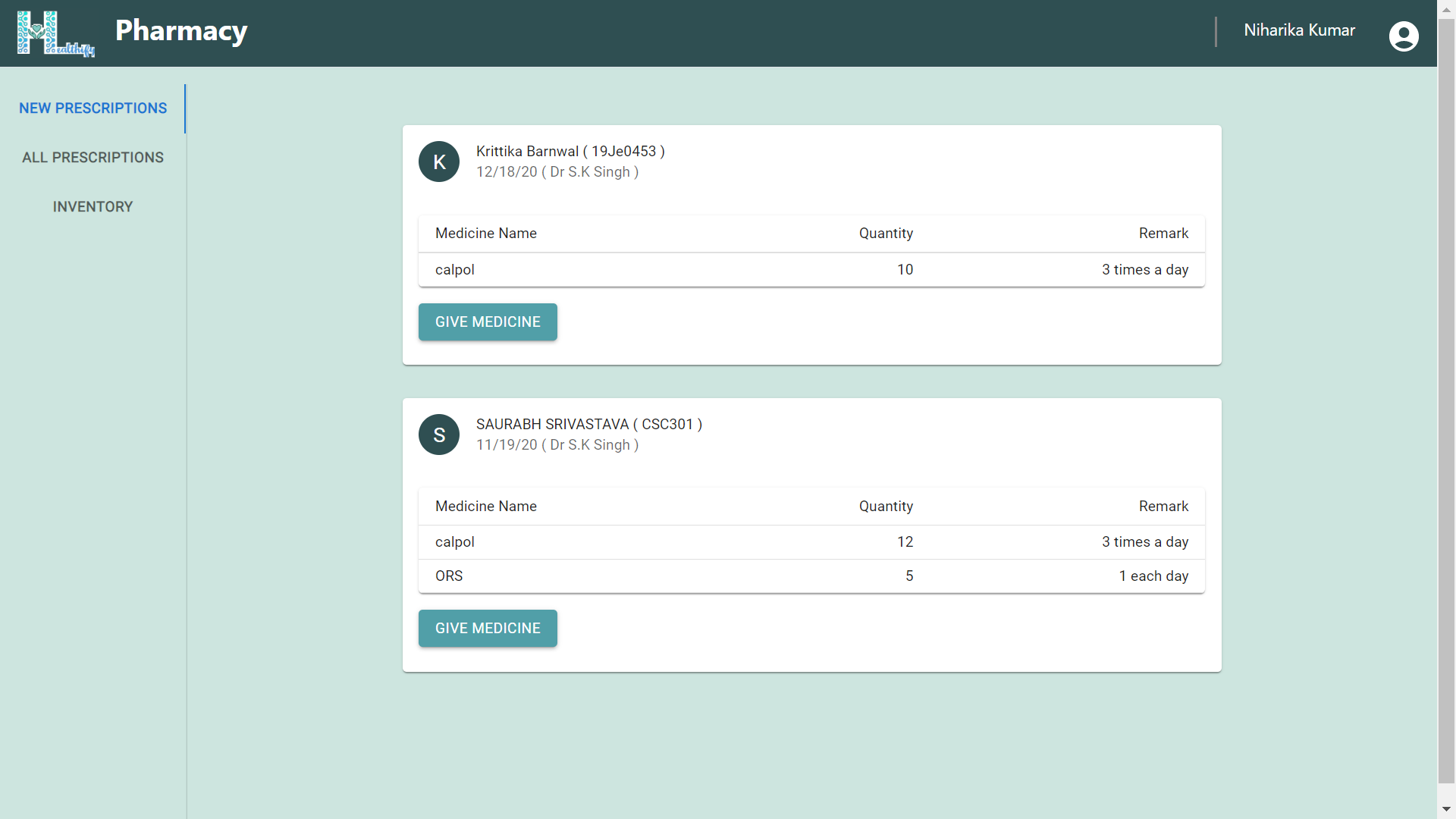Give medicine to Krittika Barnwal
The image size is (1456, 819).
tap(488, 322)
